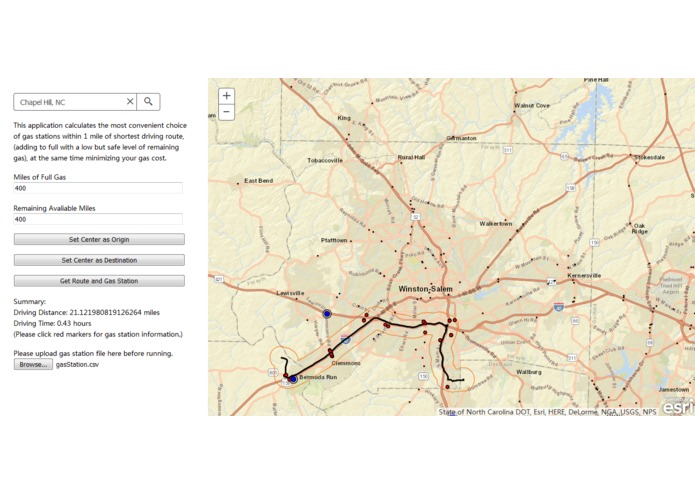Click the Walkertown map label
Image resolution: width=695 pixels, height=494 pixels.
click(x=496, y=224)
